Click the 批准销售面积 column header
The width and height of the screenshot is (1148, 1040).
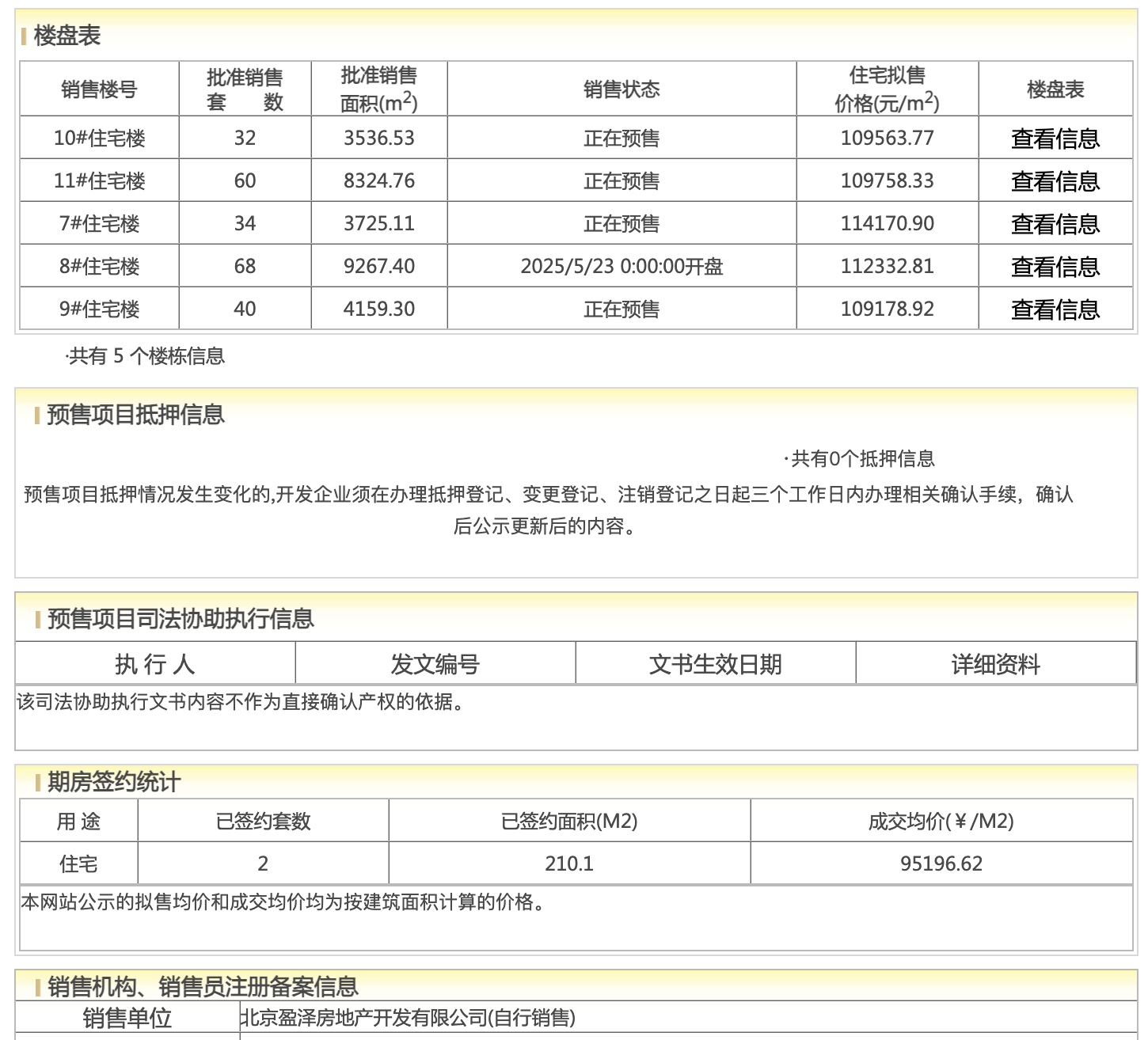tap(379, 89)
